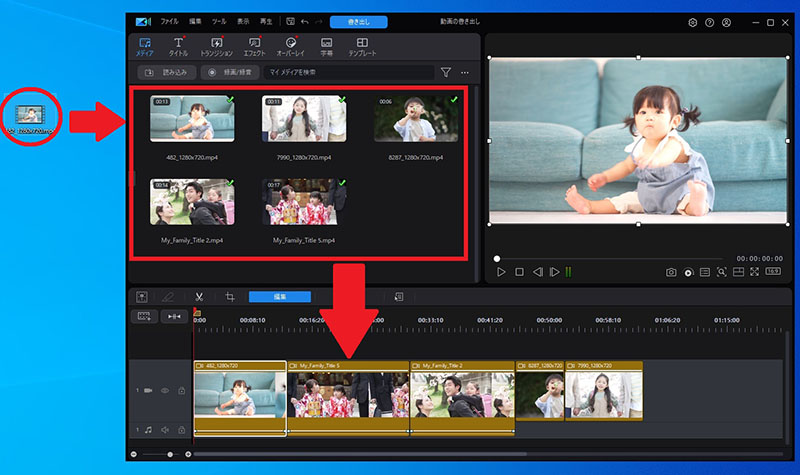Open the 字幕 (Subtitle) room
800x475 pixels.
(x=327, y=46)
